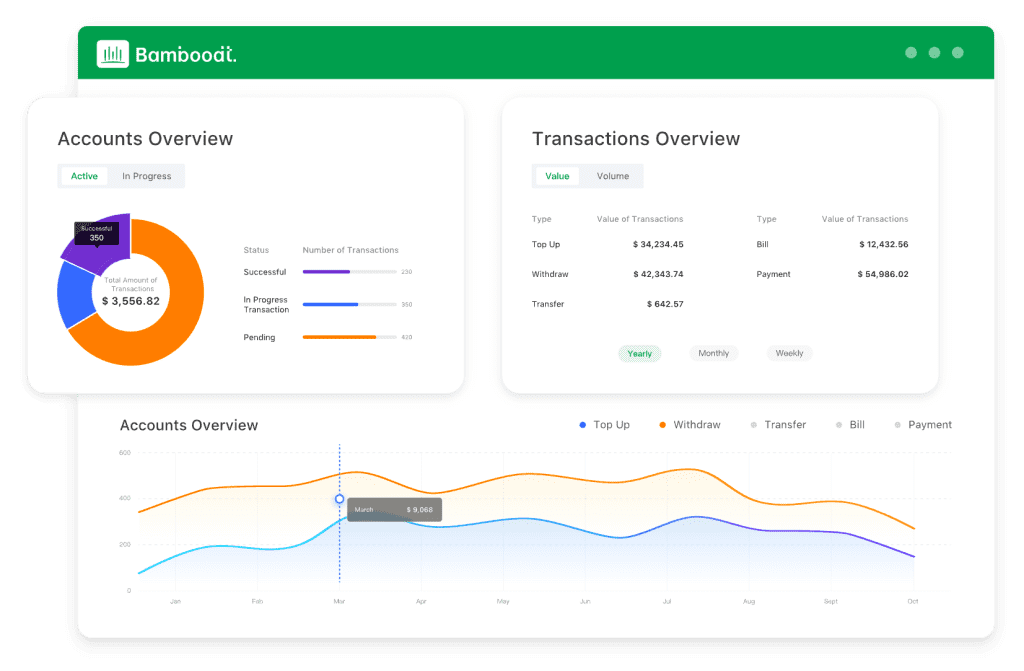Select the Value toggle in Transactions Overview
This screenshot has height=671, width=1024.
pyautogui.click(x=557, y=176)
